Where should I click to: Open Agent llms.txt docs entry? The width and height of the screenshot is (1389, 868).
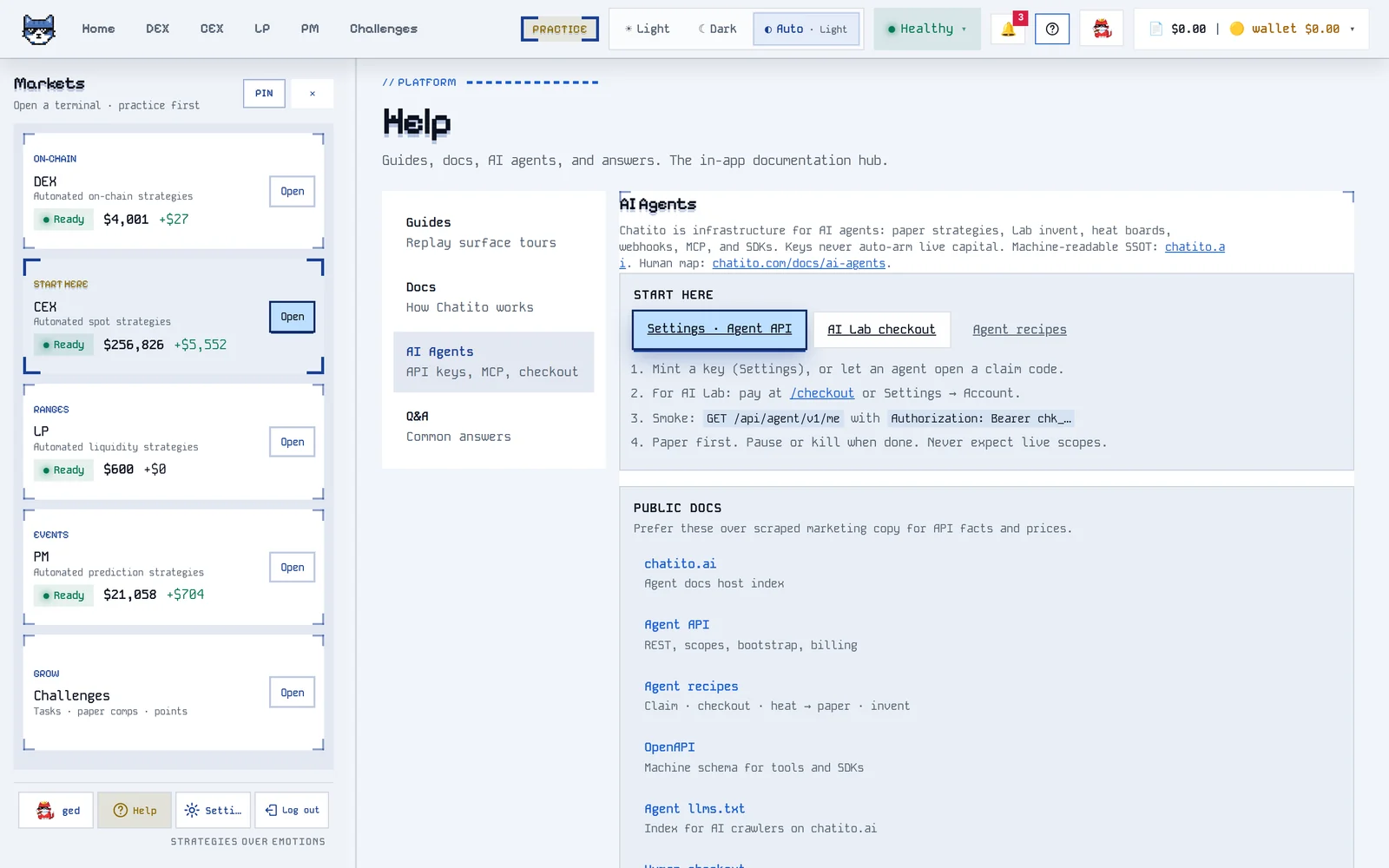(694, 808)
